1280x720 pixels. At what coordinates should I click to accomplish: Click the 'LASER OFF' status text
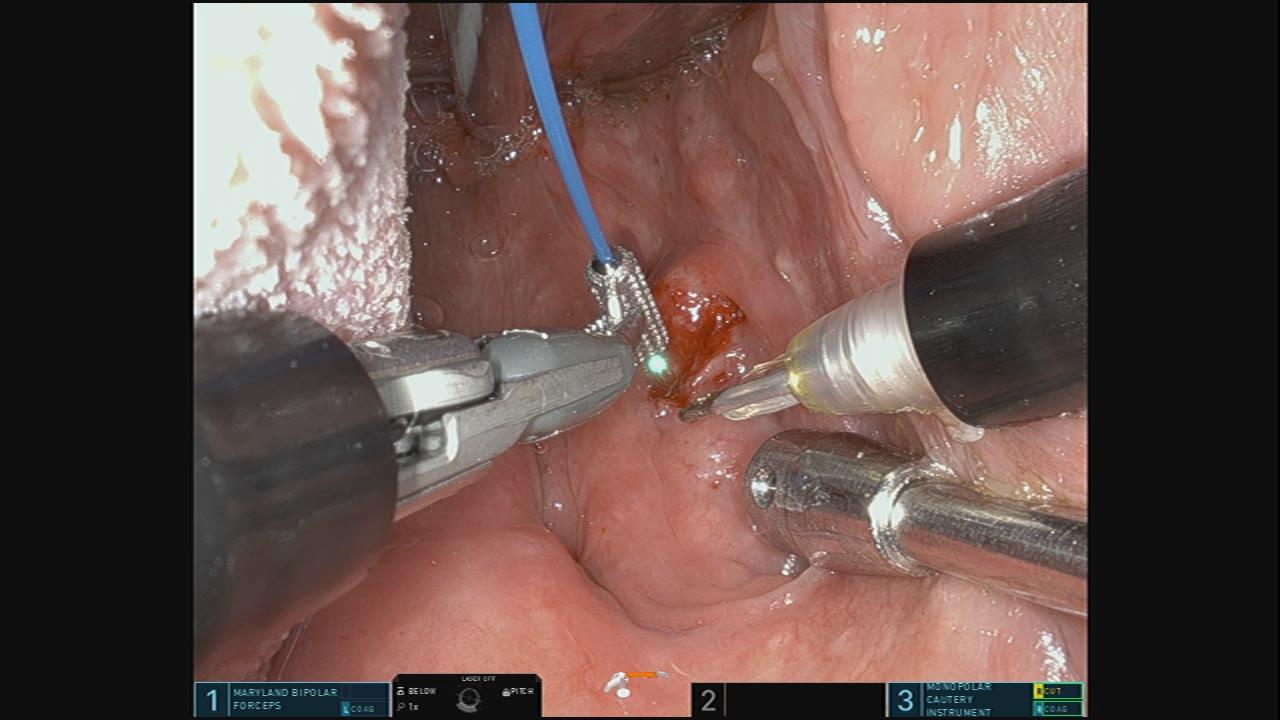pyautogui.click(x=478, y=678)
